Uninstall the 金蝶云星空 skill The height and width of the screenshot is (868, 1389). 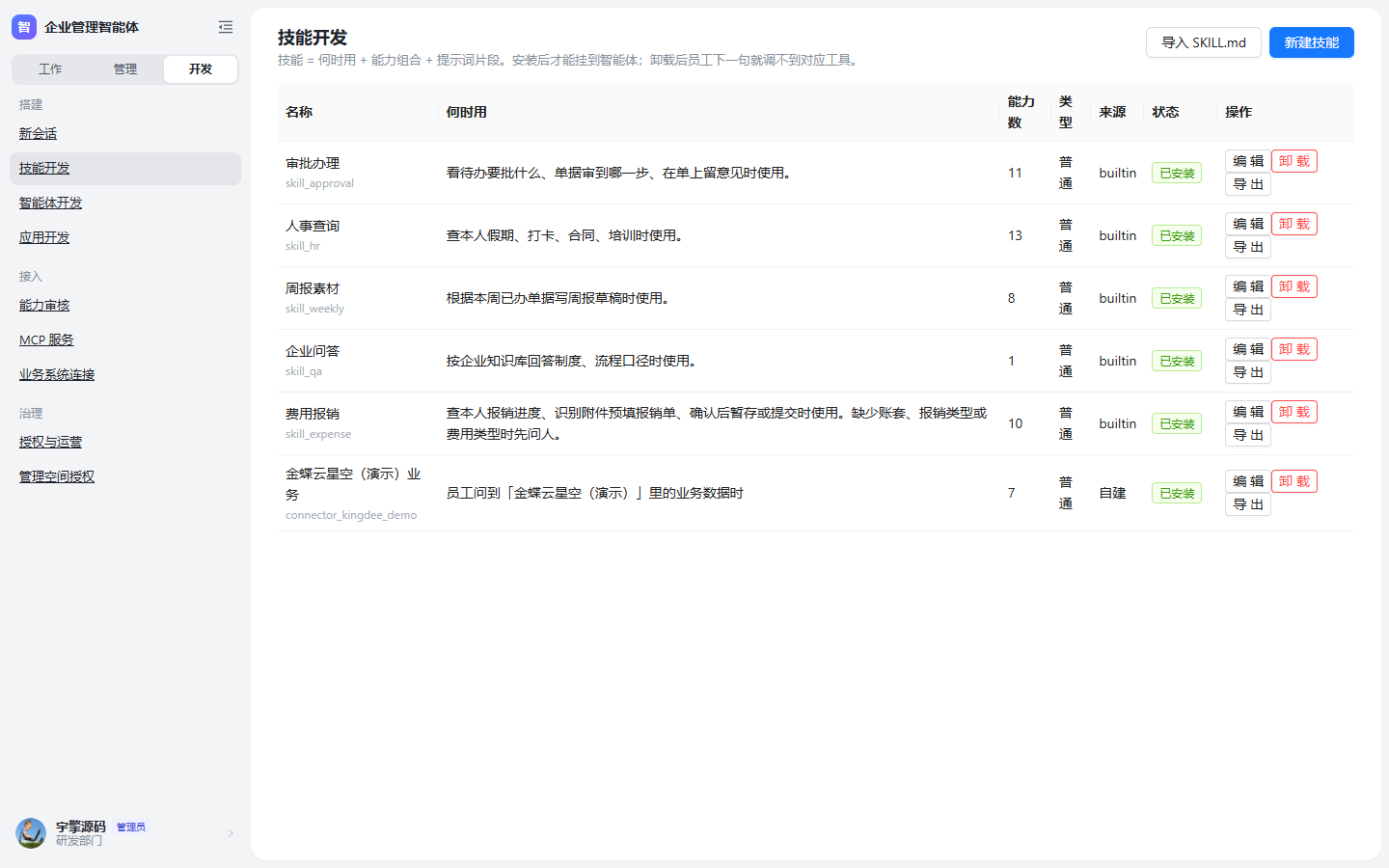[1294, 481]
